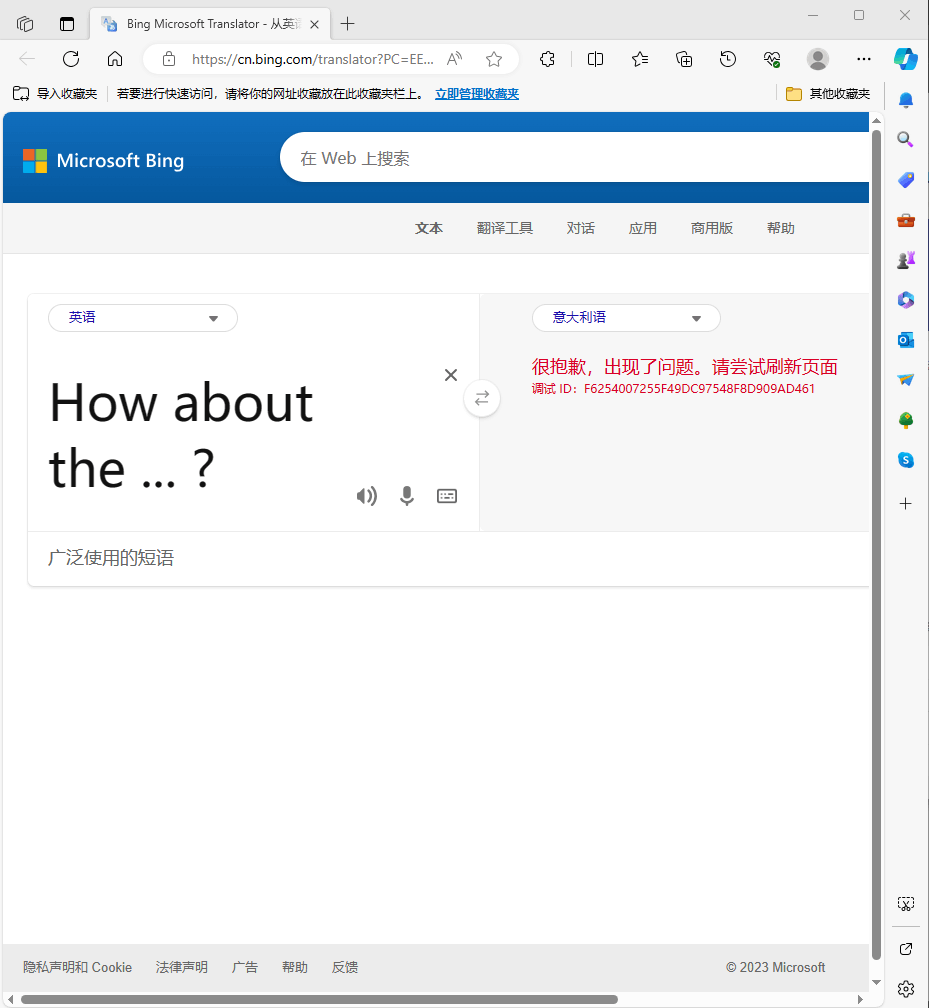Screen dimensions: 929x1008
Task: Open the Copilot icon in the toolbar
Action: 906,59
